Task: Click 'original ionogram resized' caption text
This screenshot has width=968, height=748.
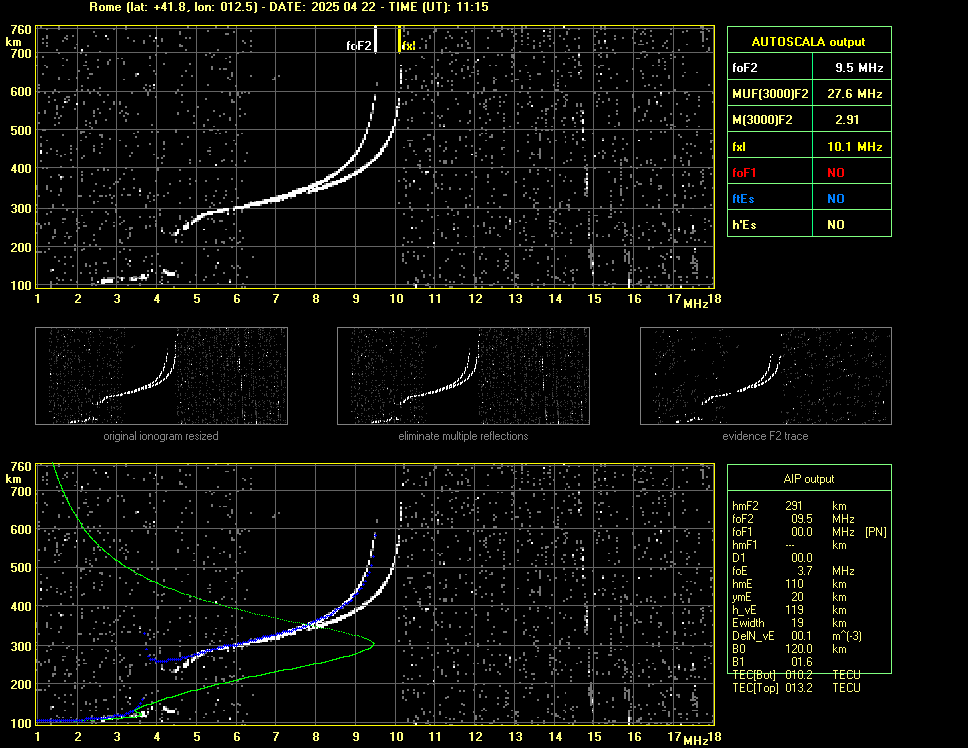Action: 161,436
